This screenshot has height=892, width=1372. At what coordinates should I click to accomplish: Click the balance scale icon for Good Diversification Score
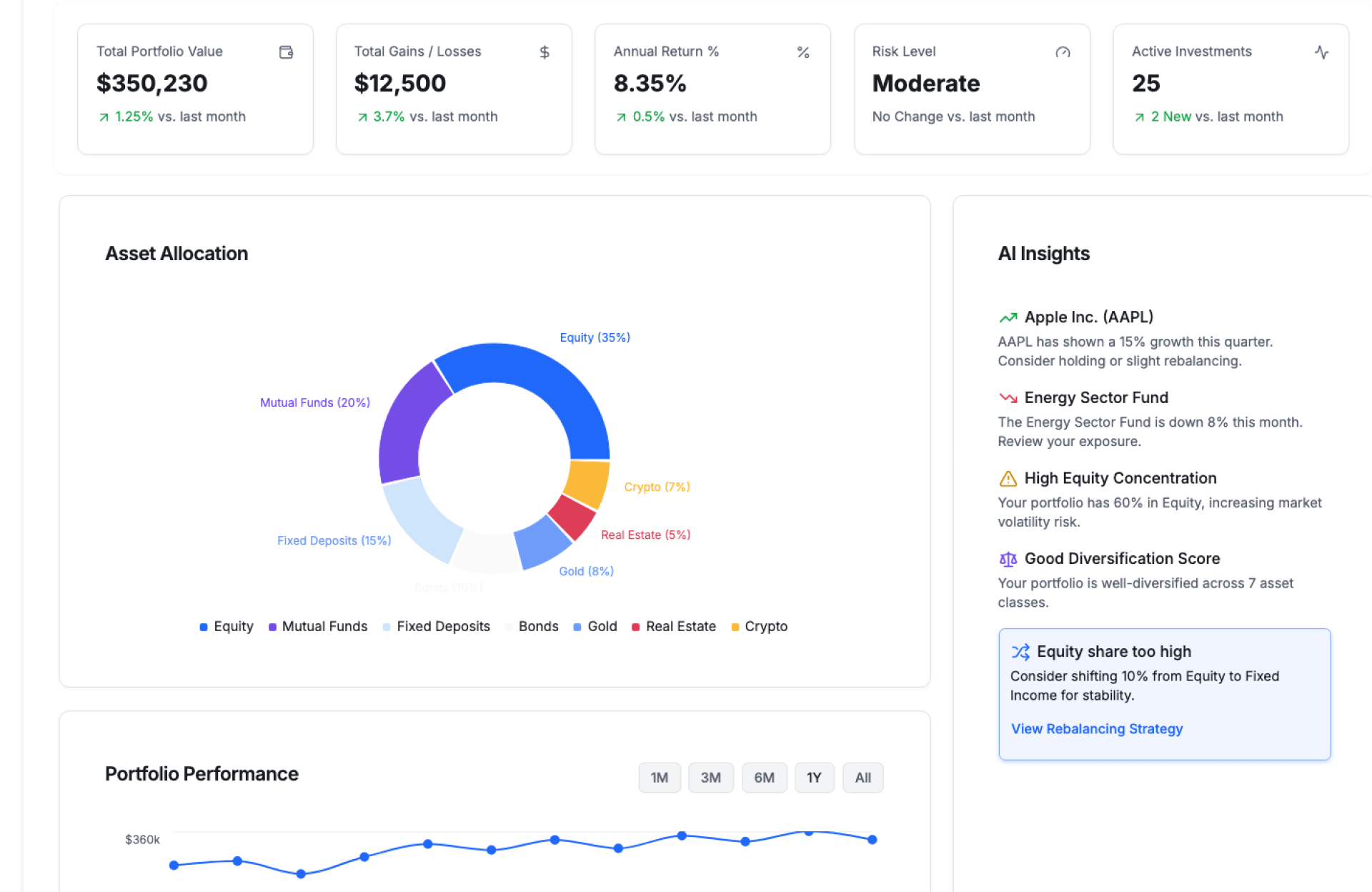pos(1008,559)
